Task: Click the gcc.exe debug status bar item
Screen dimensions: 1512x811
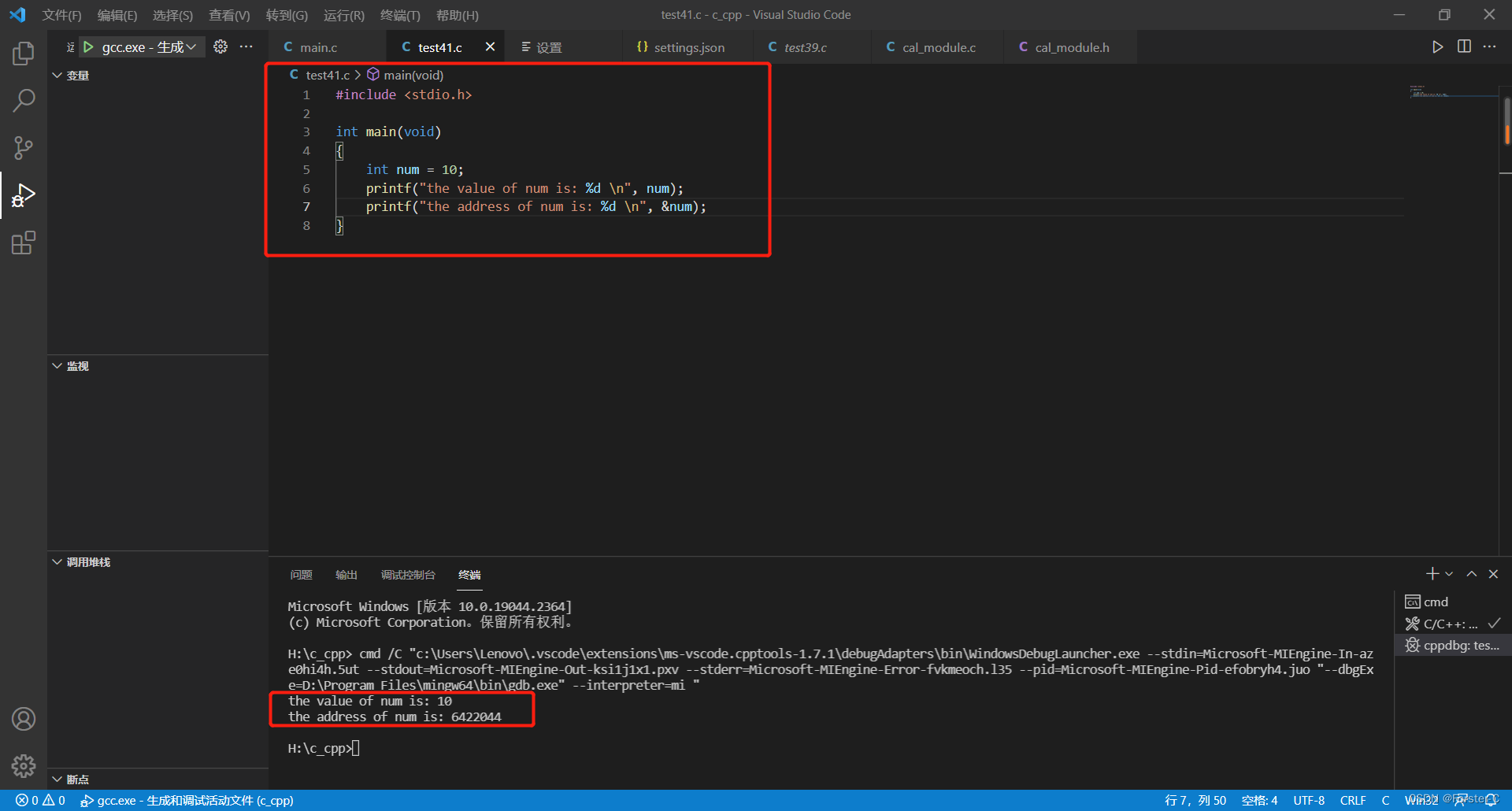Action: click(x=187, y=801)
